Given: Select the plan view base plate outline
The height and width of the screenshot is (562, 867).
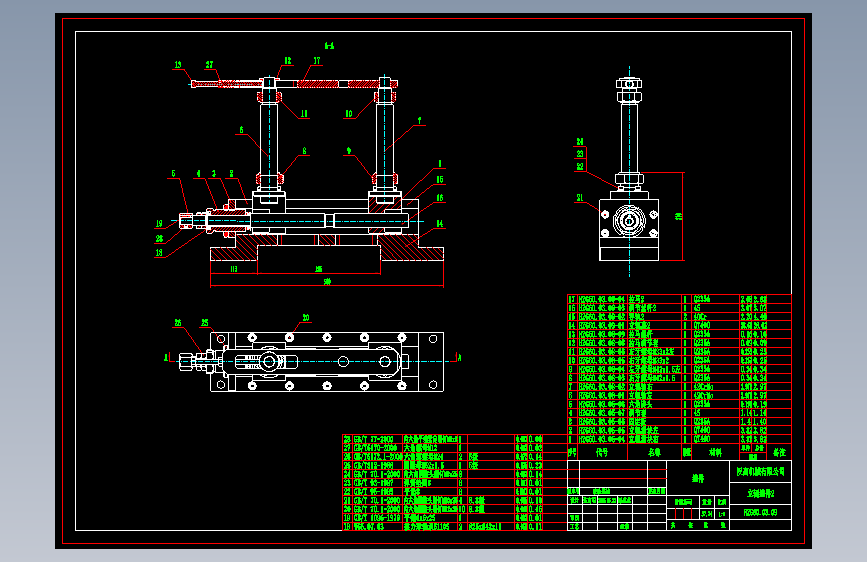Looking at the screenshot, I should 327,362.
